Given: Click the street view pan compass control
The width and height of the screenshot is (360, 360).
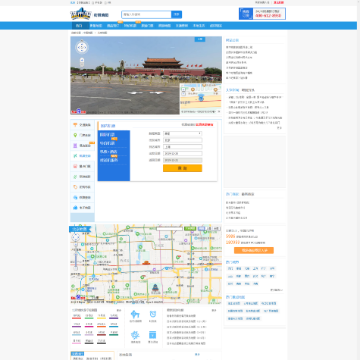Looking at the screenshot, I should coord(82,47).
